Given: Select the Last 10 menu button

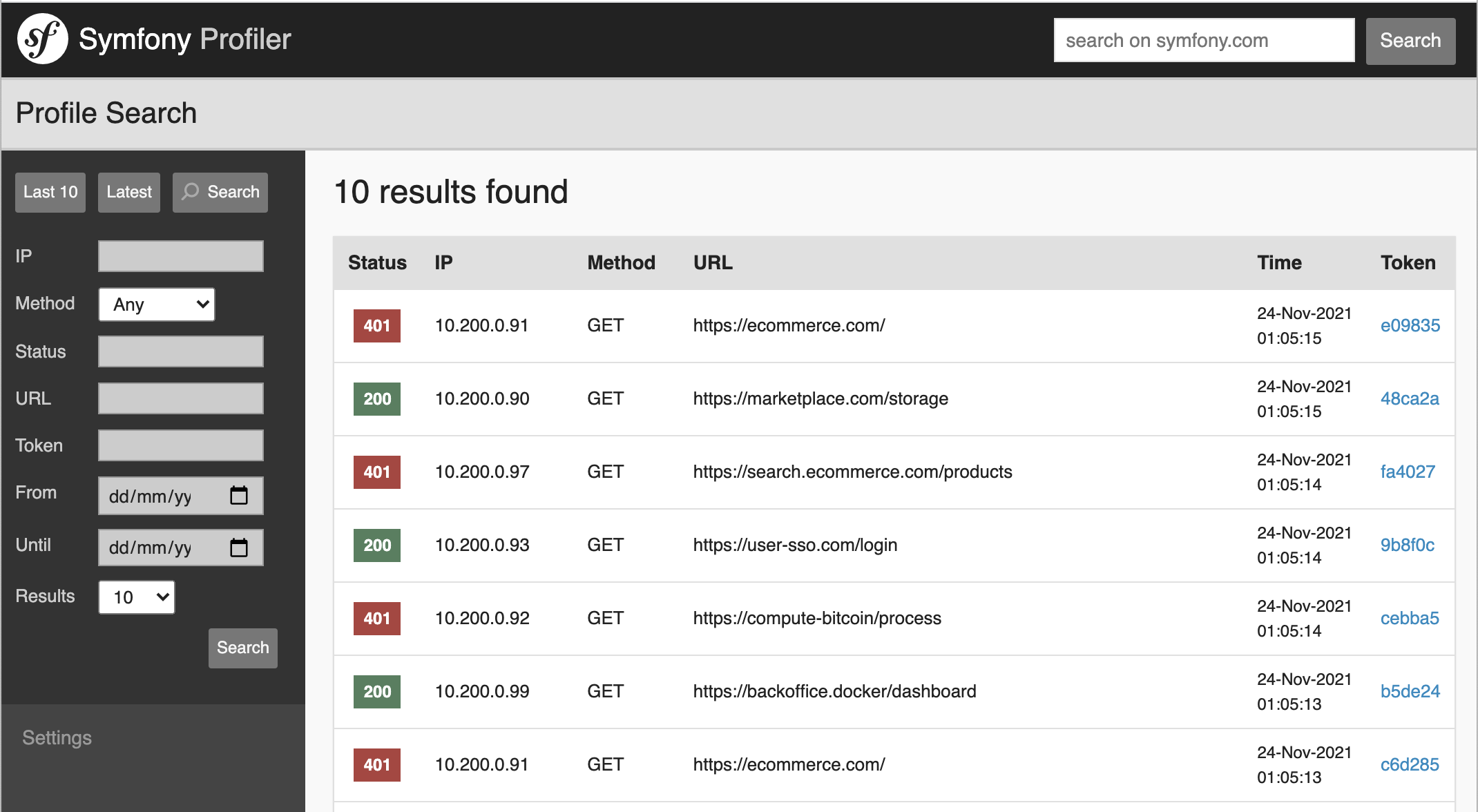Looking at the screenshot, I should point(50,192).
